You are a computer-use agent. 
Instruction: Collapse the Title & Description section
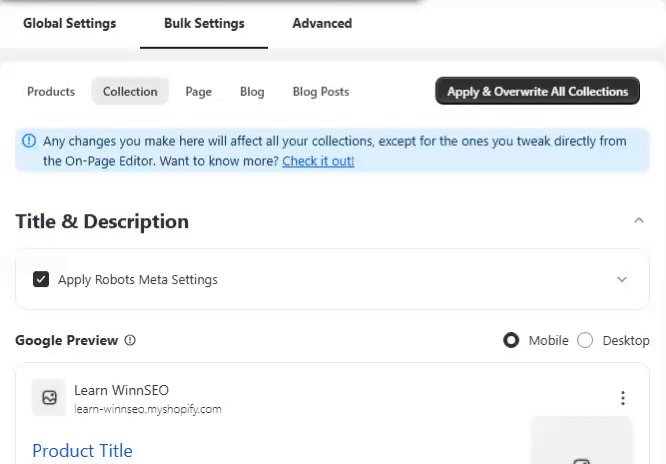click(x=639, y=221)
